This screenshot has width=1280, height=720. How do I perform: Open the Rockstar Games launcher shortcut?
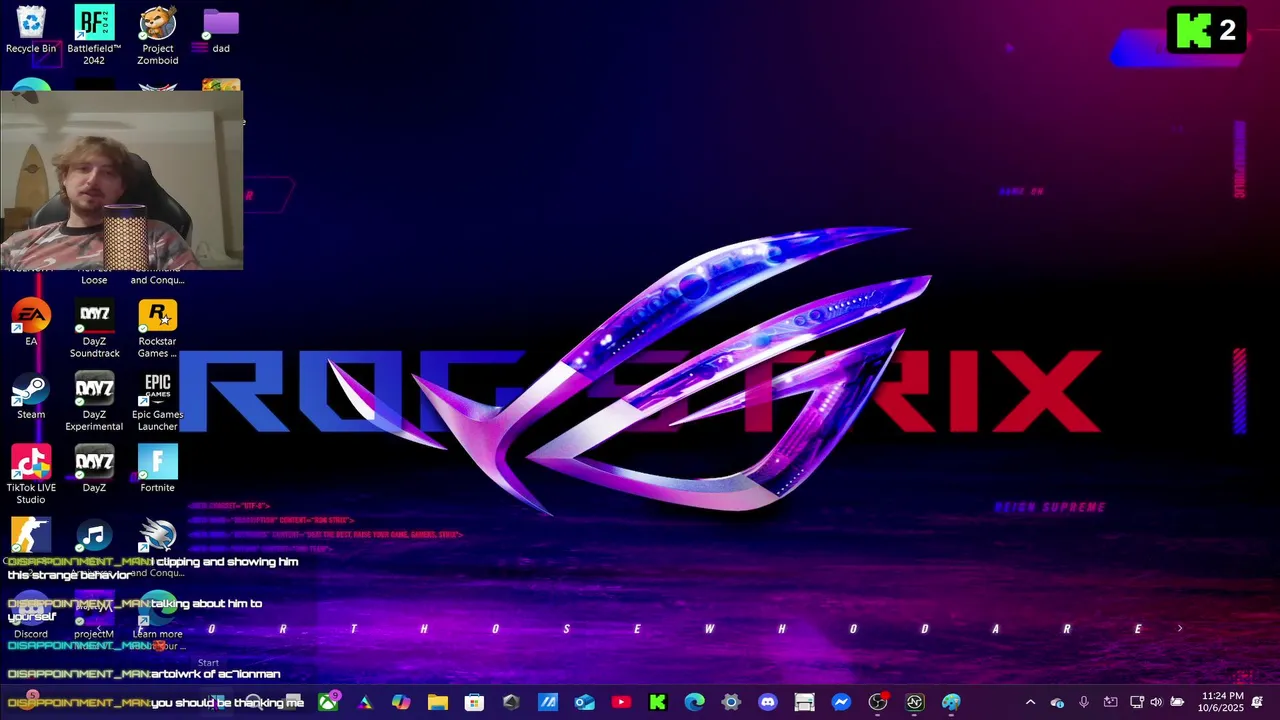(157, 329)
